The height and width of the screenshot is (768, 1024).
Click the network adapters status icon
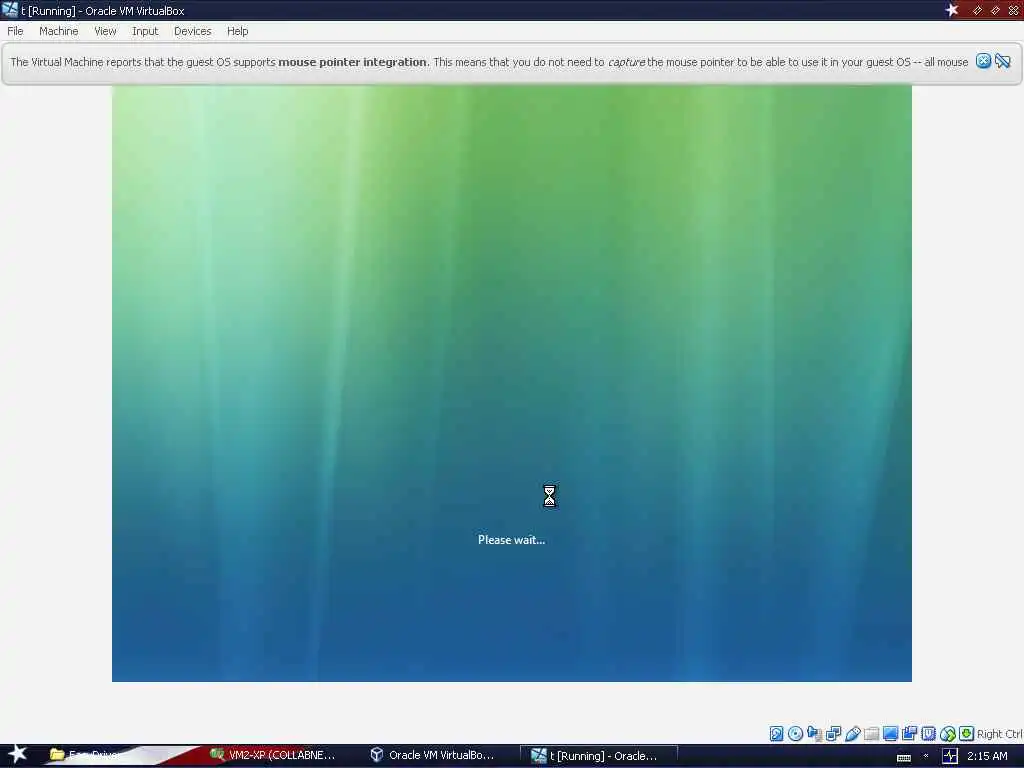click(833, 733)
